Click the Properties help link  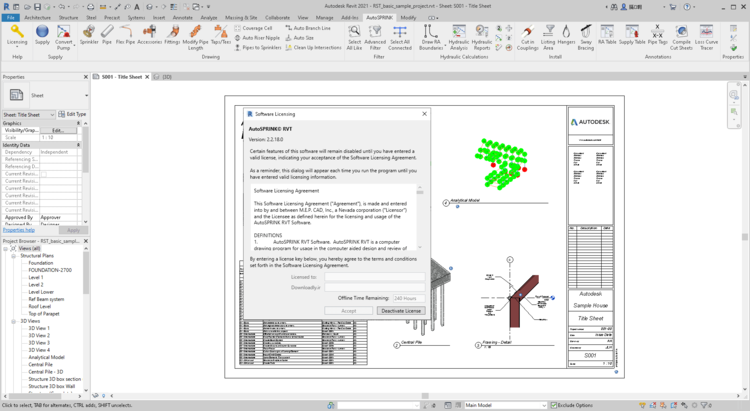(20, 230)
